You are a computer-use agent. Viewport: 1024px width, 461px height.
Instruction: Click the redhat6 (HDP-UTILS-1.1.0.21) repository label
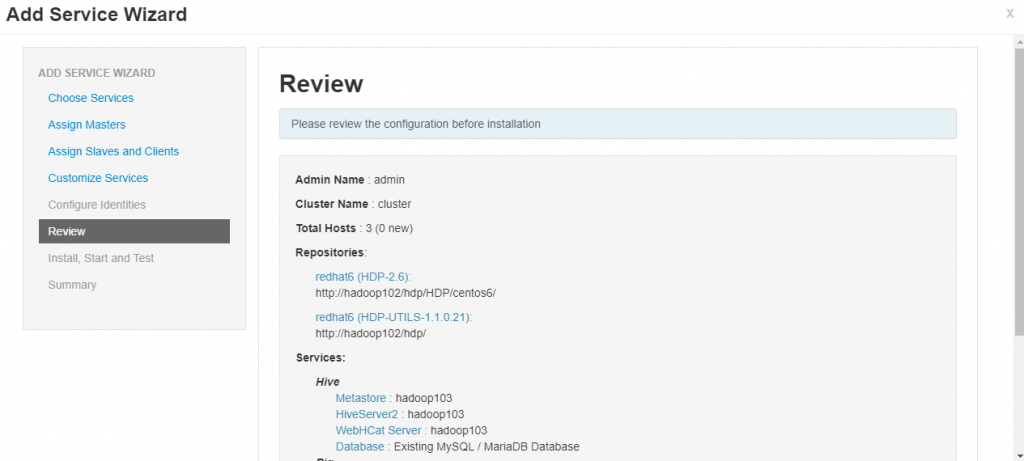click(x=394, y=317)
